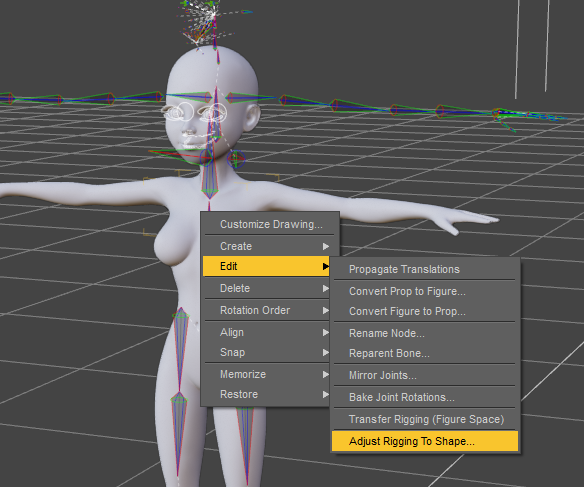Choose Transfer Rigging (Figure Space)
Viewport: 584px width, 487px height.
coord(425,419)
